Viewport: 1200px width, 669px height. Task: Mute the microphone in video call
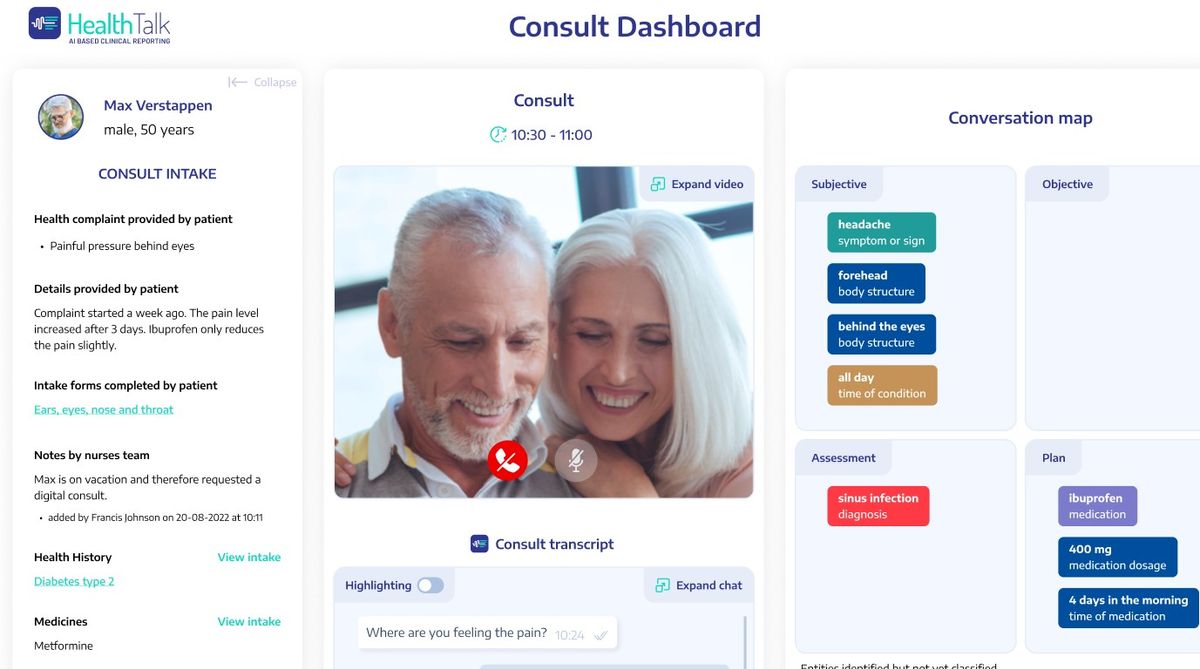pos(576,460)
